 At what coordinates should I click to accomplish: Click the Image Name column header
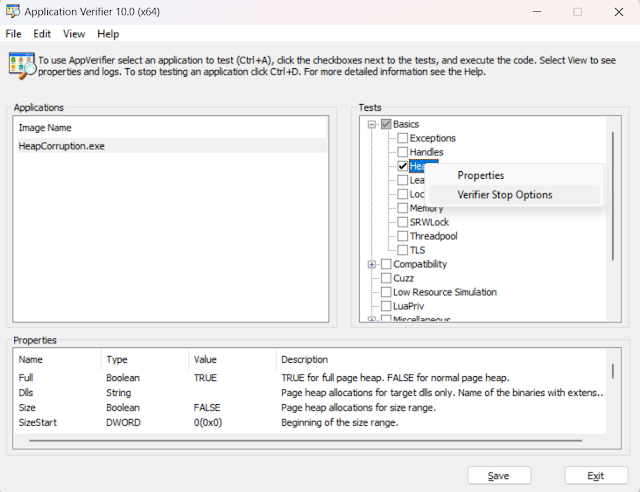click(x=45, y=128)
